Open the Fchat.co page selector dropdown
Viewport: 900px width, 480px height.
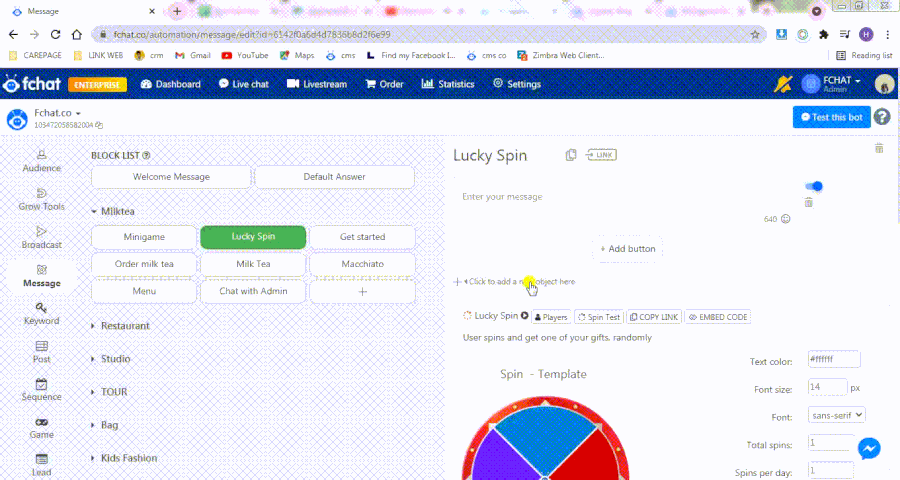(x=57, y=113)
